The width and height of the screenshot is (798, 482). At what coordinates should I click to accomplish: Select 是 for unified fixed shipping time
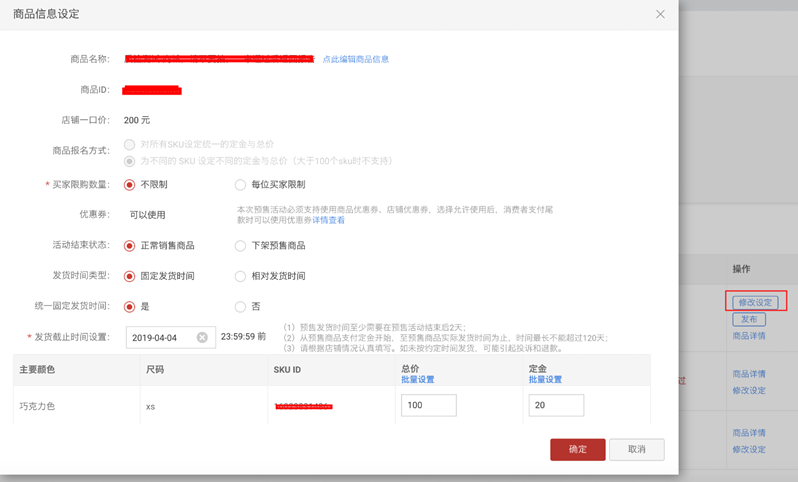129,307
